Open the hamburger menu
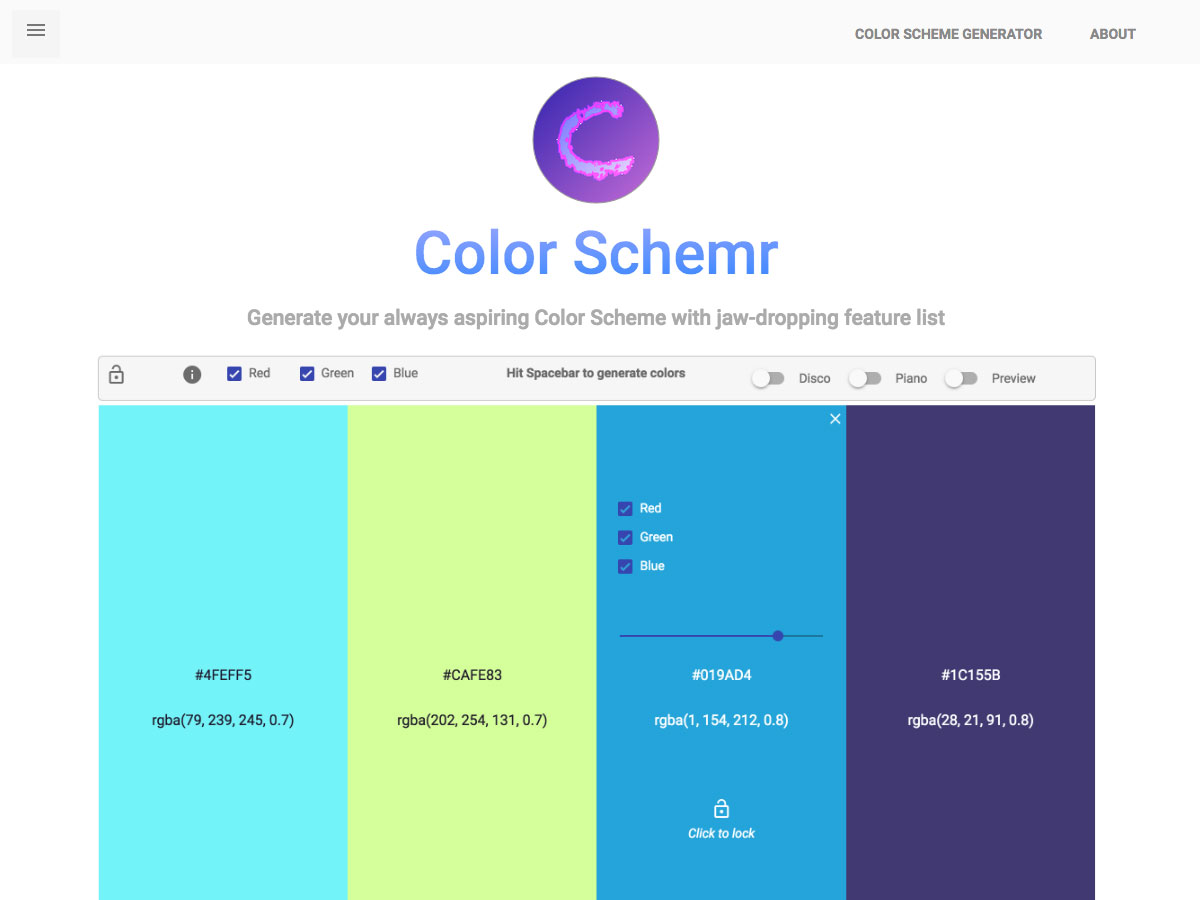Image resolution: width=1200 pixels, height=900 pixels. [x=36, y=31]
